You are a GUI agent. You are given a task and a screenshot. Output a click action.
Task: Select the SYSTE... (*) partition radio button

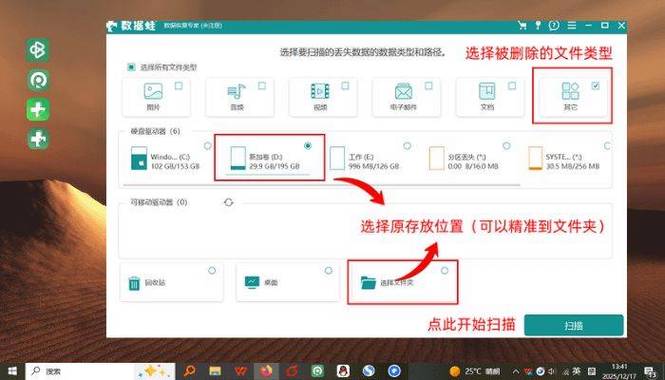607,146
